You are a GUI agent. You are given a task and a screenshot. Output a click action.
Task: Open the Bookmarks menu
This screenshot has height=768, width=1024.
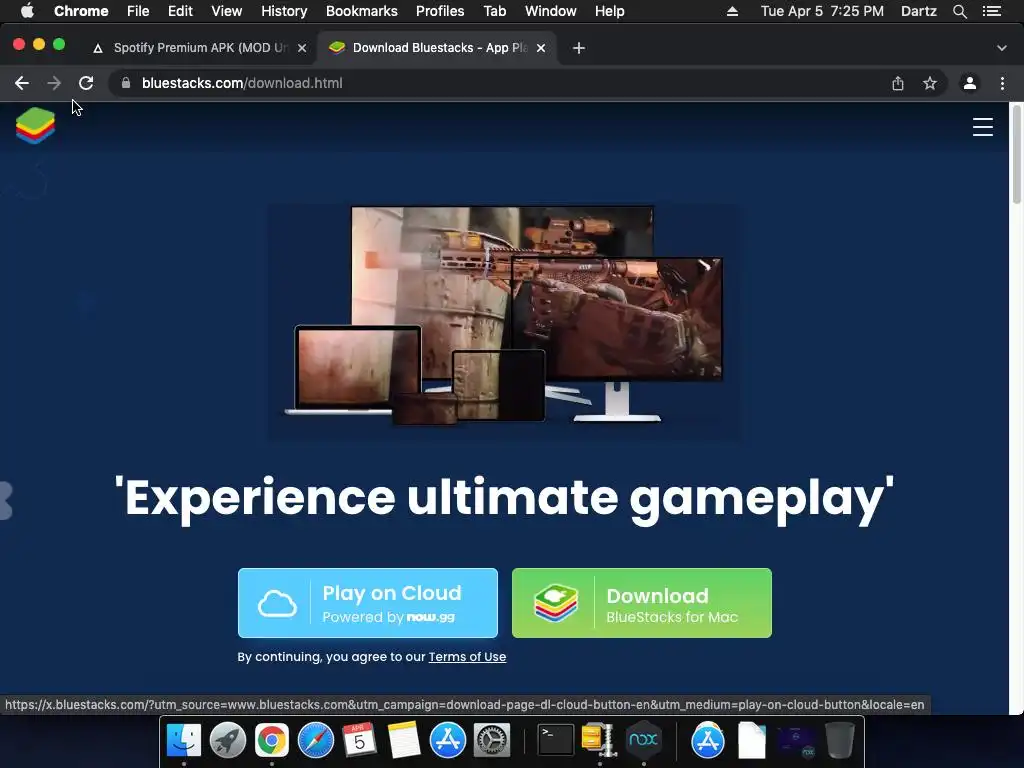pyautogui.click(x=362, y=11)
